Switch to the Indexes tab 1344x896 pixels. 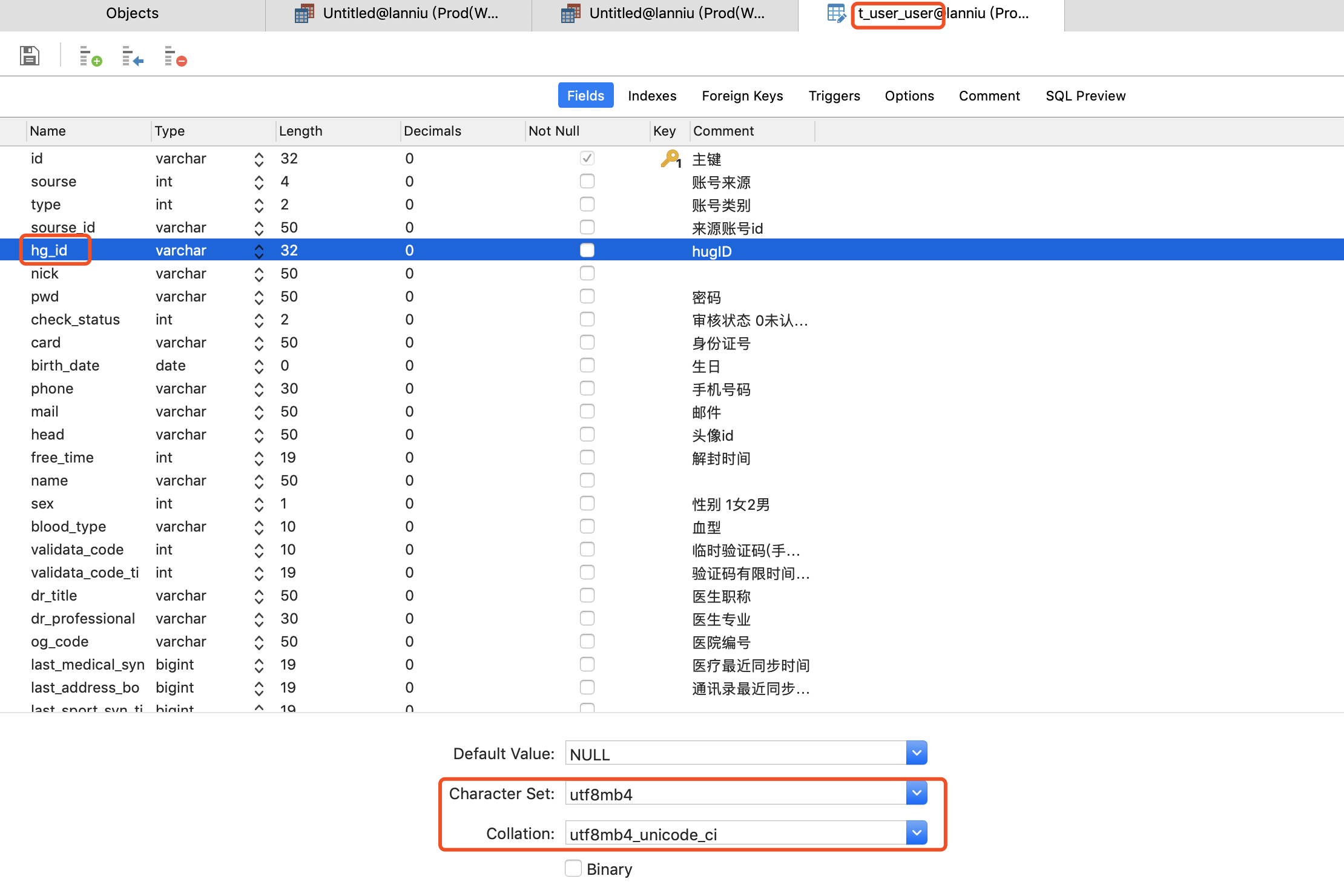point(652,96)
